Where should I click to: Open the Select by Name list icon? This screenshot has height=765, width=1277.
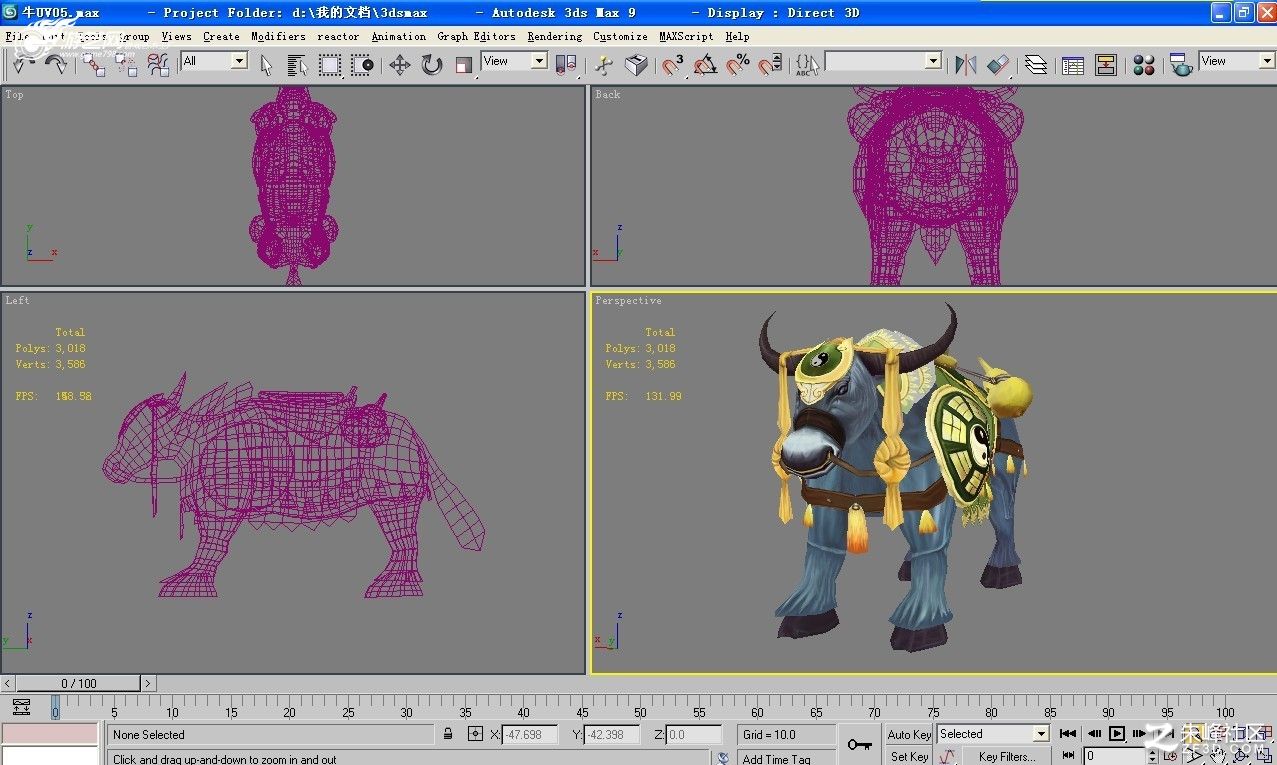(298, 65)
